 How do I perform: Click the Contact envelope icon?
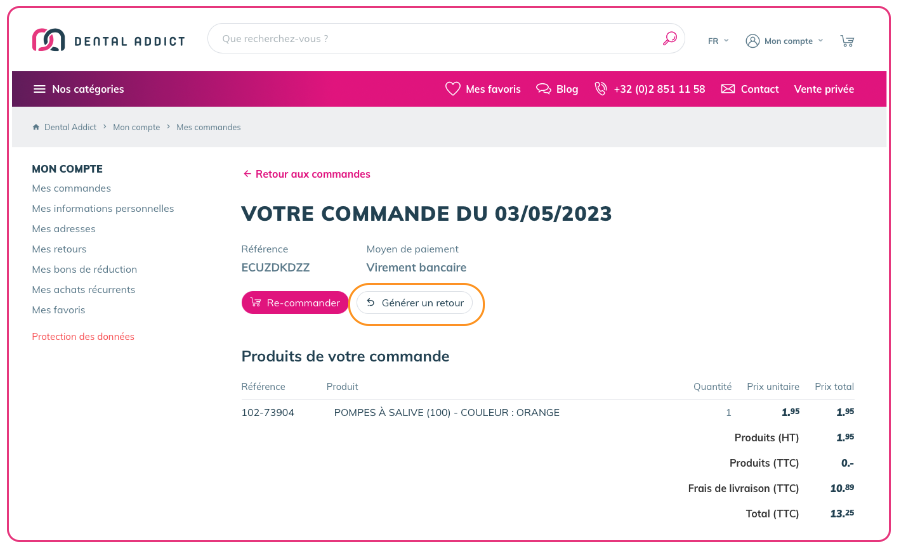pyautogui.click(x=728, y=89)
